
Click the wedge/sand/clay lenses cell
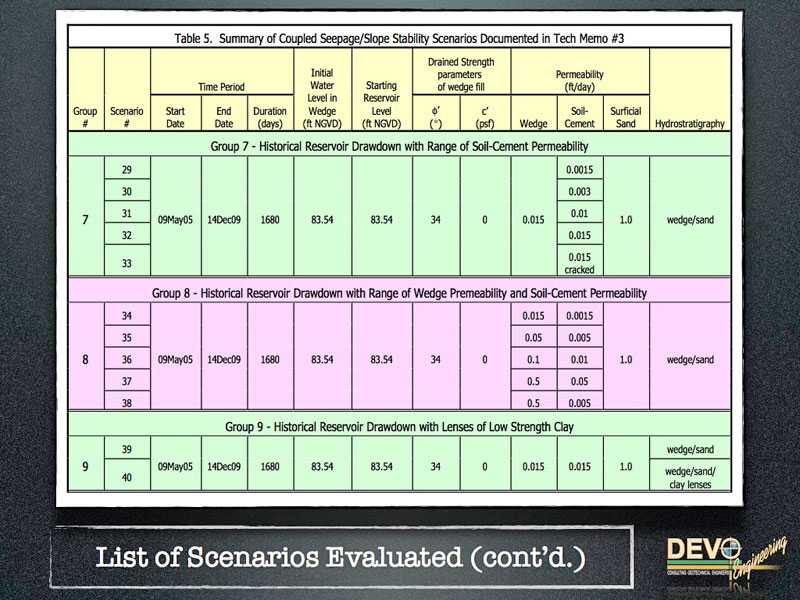click(688, 478)
